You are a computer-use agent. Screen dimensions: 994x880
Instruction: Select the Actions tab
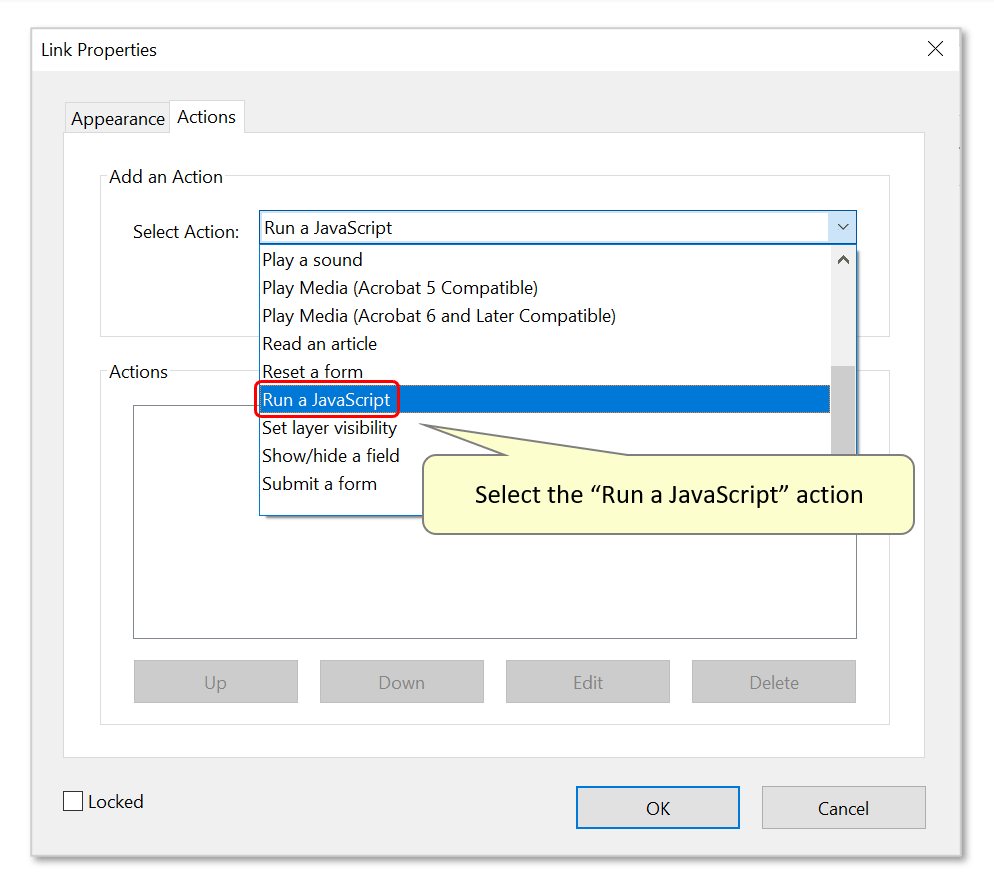tap(207, 117)
